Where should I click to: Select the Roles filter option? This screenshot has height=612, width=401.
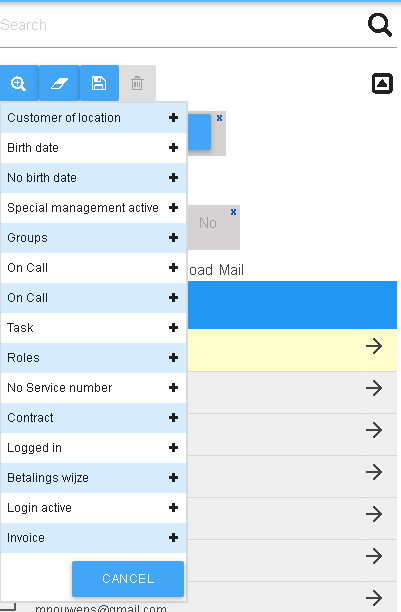point(93,358)
